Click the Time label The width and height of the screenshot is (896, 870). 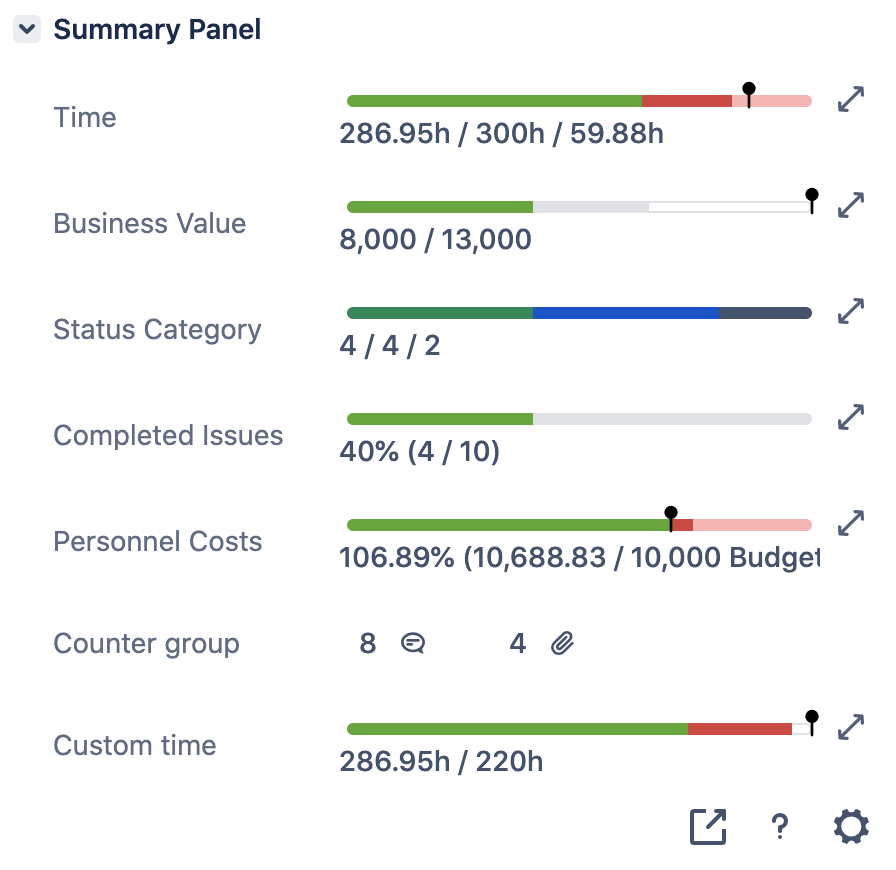point(85,117)
